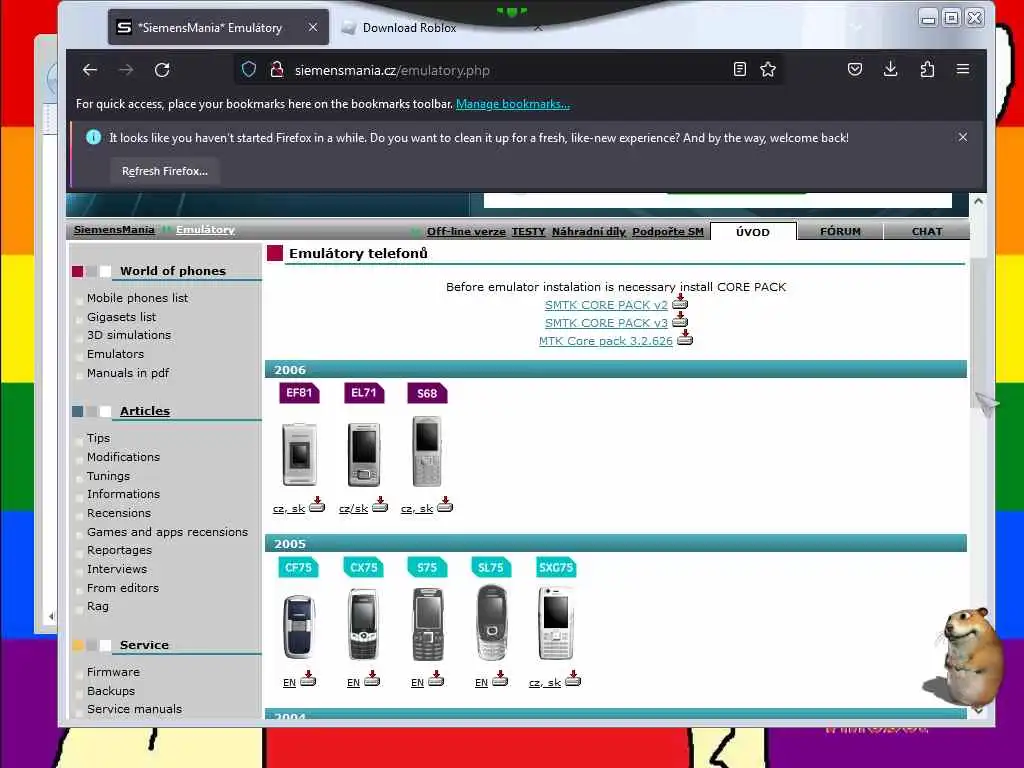Viewport: 1024px width, 768px height.
Task: Download MTK Core pack 3.2.626 icon
Action: click(x=684, y=338)
